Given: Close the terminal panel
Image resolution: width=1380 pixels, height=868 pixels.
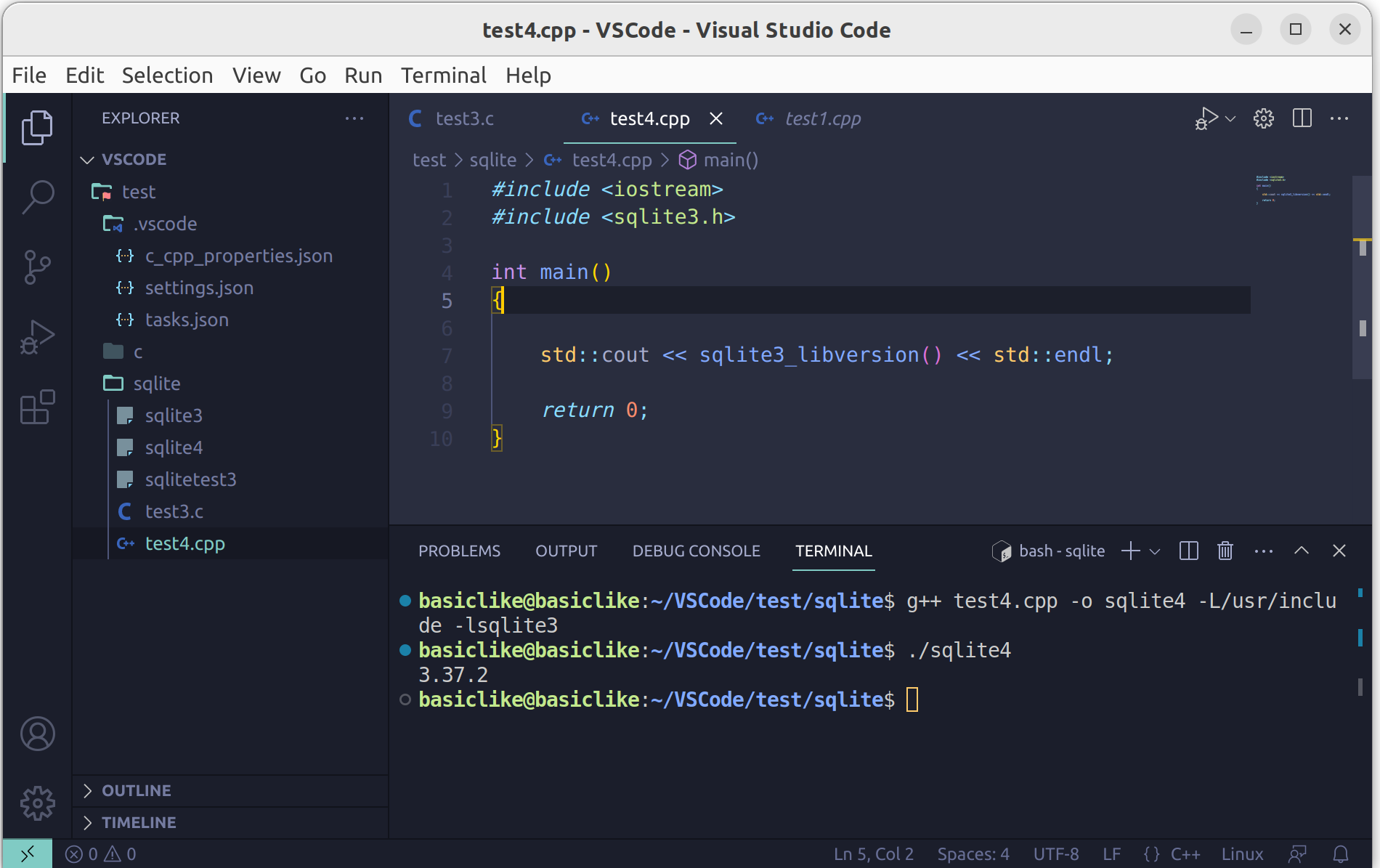Looking at the screenshot, I should pyautogui.click(x=1339, y=551).
